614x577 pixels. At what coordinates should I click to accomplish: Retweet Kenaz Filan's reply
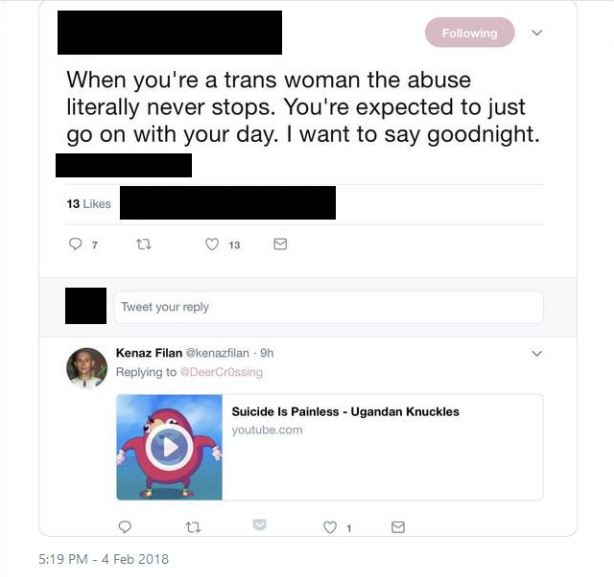point(192,526)
